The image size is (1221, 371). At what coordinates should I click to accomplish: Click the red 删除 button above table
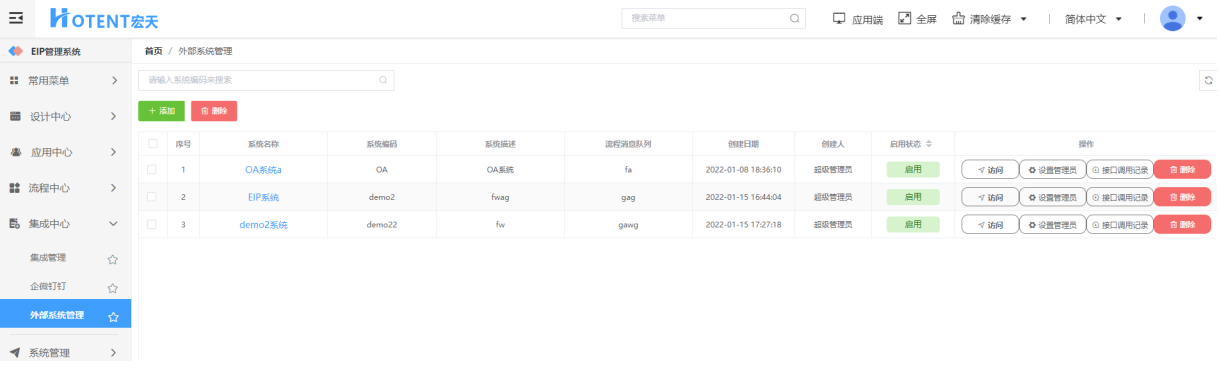214,111
